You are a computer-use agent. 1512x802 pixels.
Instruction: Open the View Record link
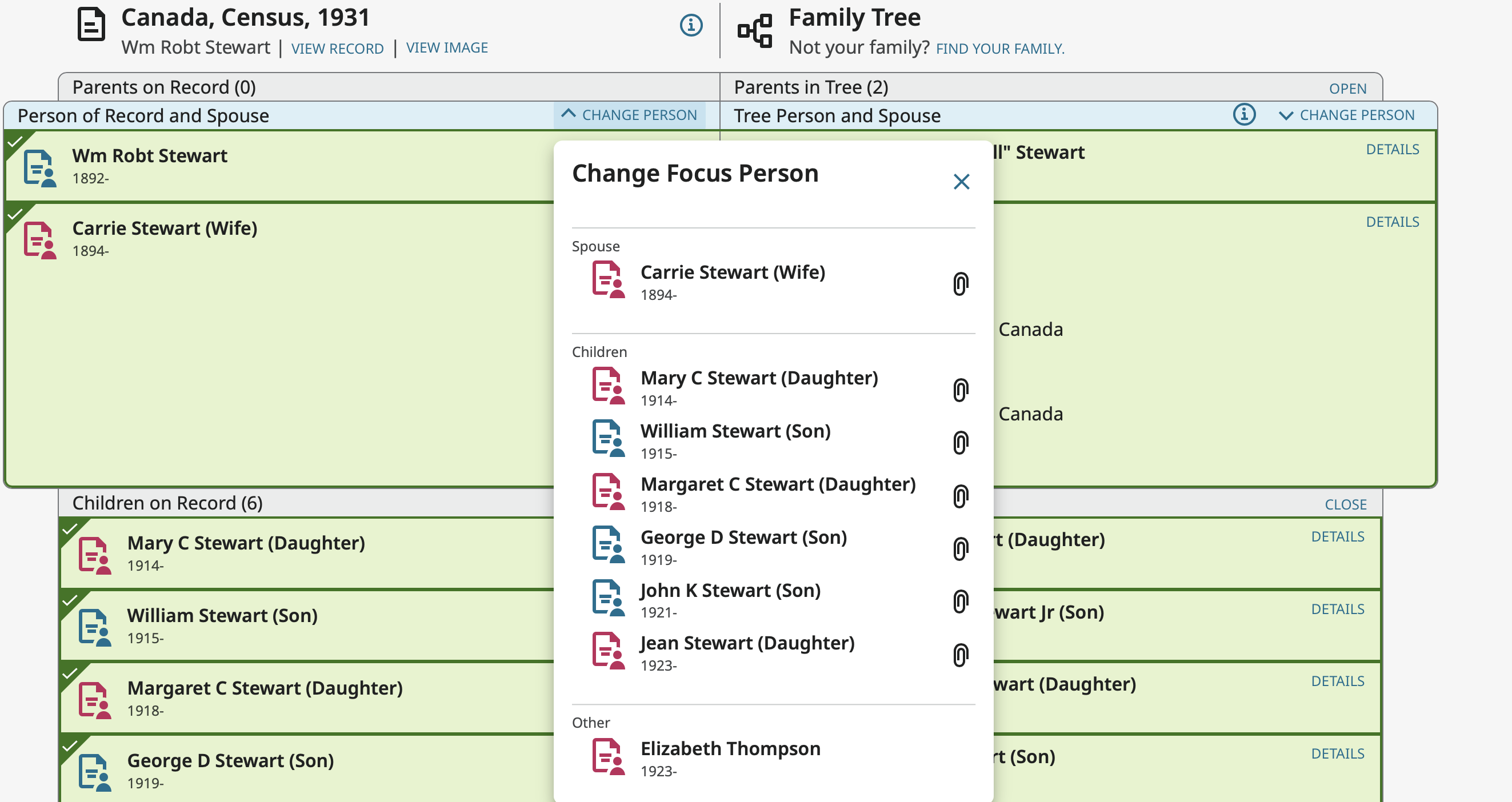point(337,48)
